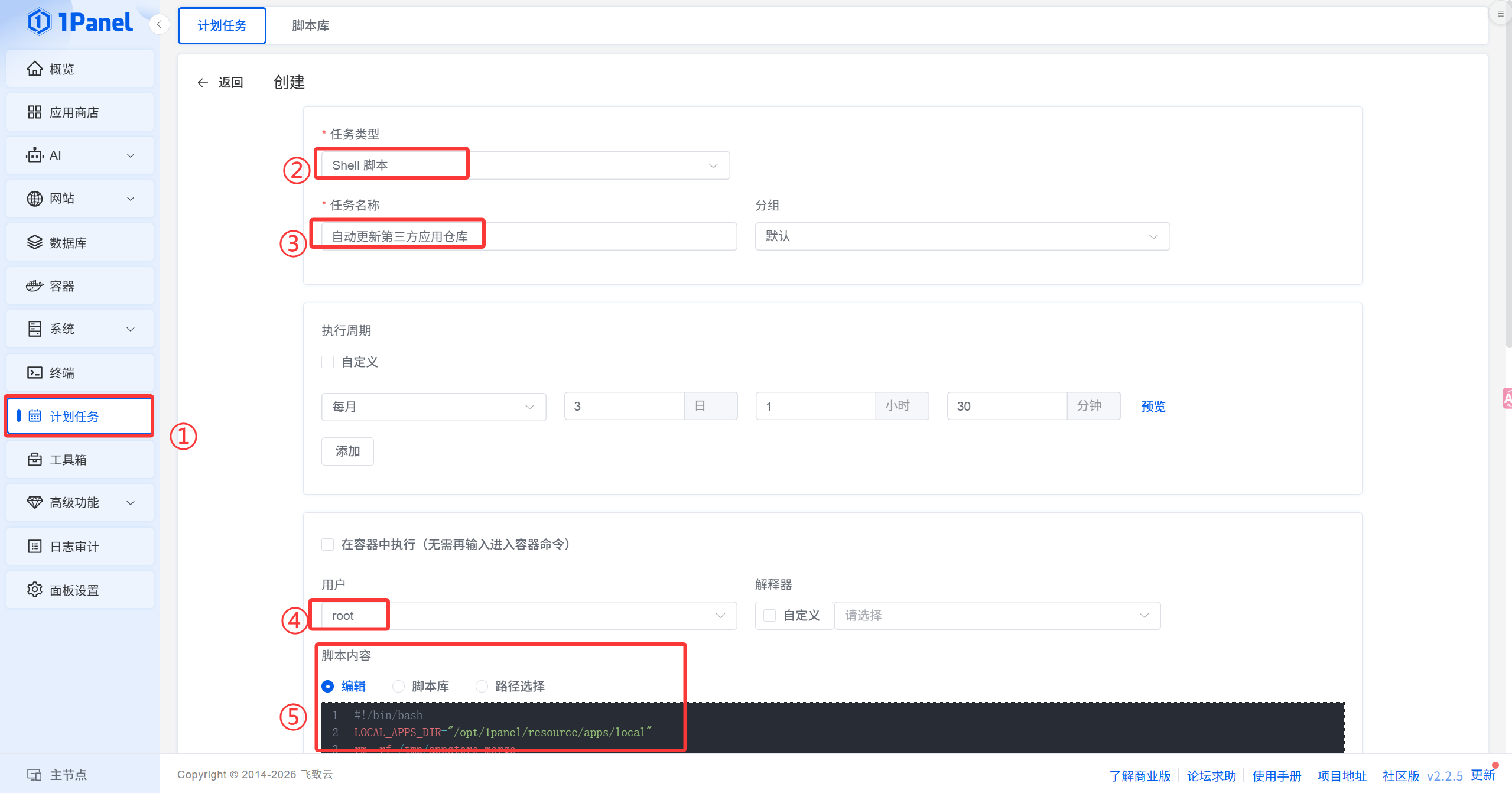The image size is (1512, 793).
Task: Expand the 高级功能 sidebar menu chevron
Action: tap(131, 503)
